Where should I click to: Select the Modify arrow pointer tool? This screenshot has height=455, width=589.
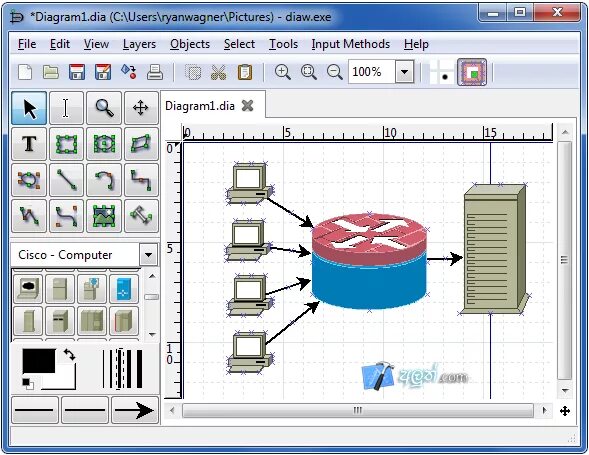(x=29, y=108)
